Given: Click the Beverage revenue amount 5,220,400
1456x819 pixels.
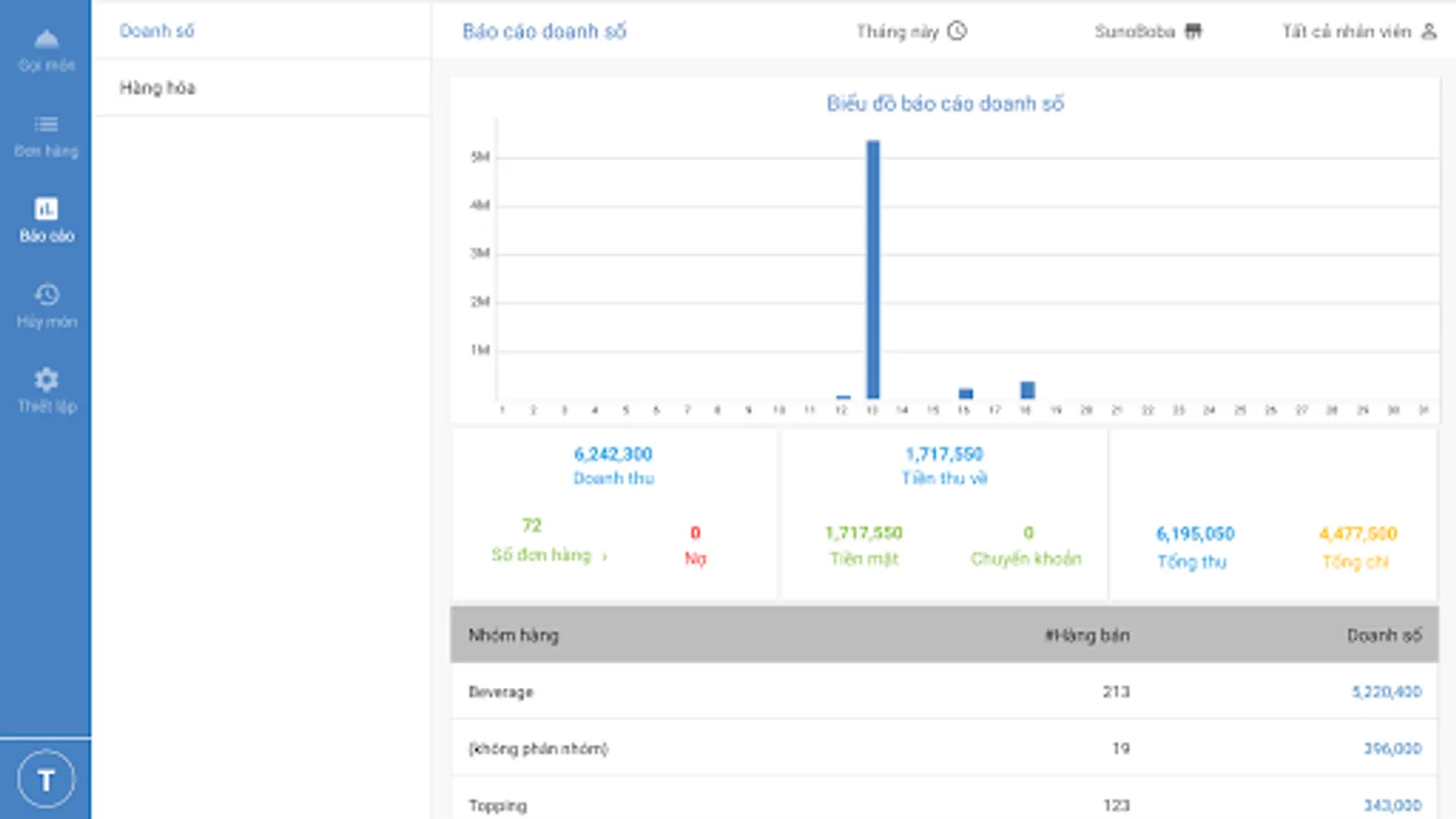Looking at the screenshot, I should [1386, 692].
